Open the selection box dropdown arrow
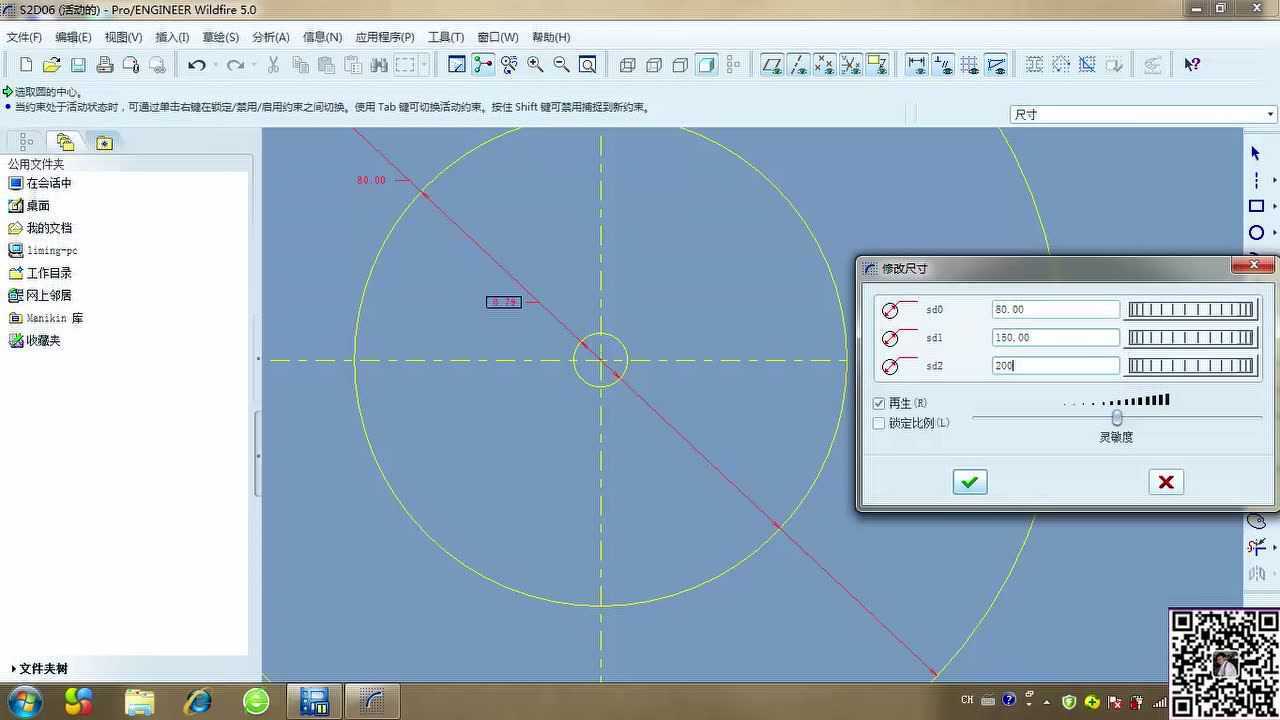This screenshot has height=720, width=1280. point(425,65)
